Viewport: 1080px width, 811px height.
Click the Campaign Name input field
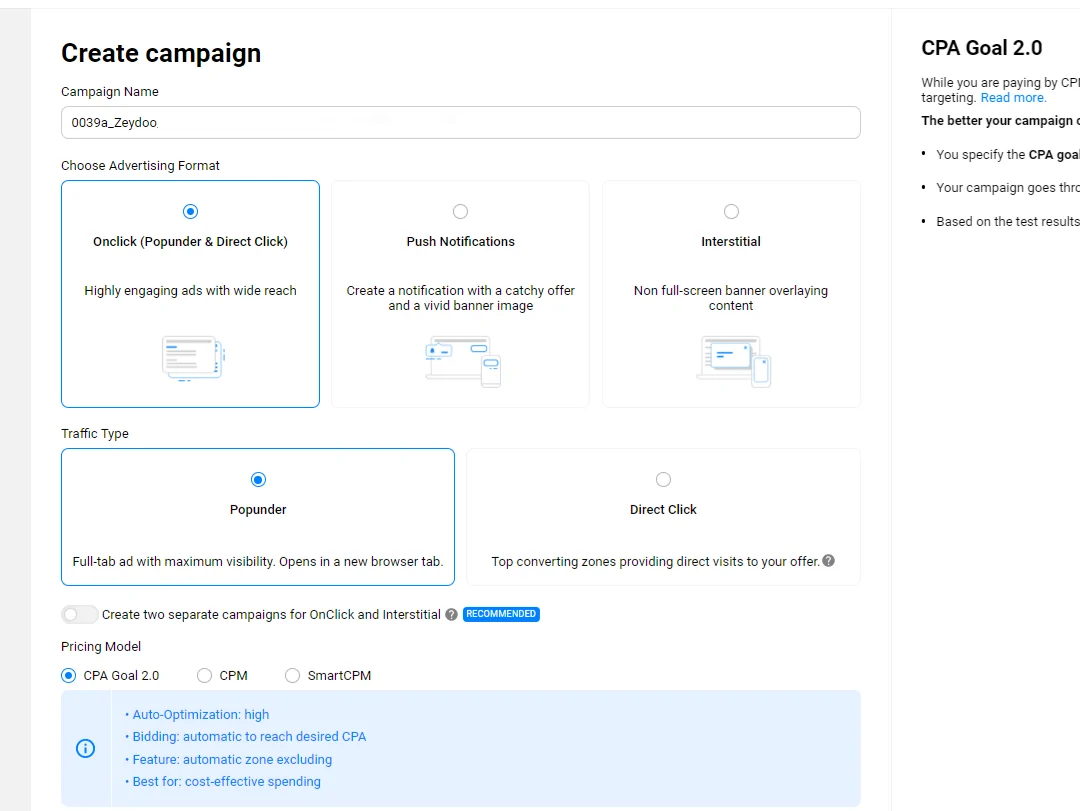point(460,122)
